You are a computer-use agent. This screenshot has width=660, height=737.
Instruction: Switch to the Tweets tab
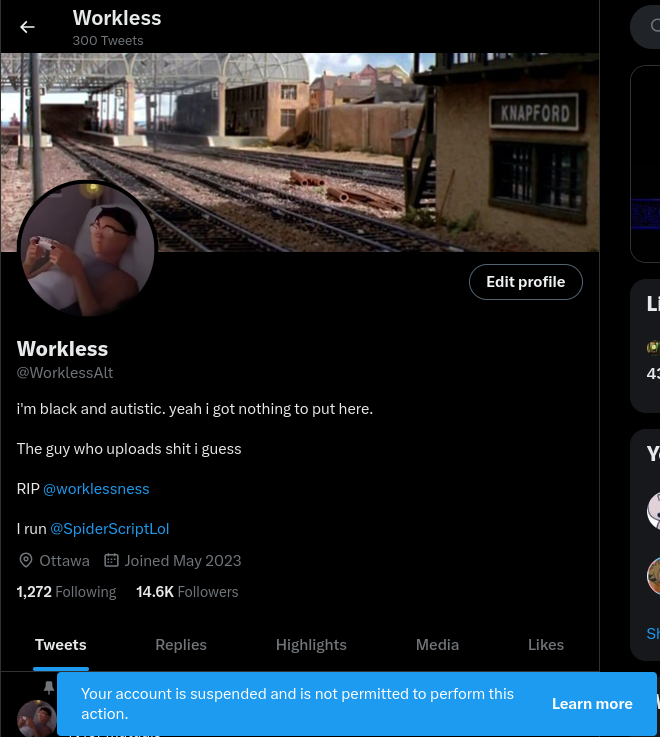tap(61, 645)
